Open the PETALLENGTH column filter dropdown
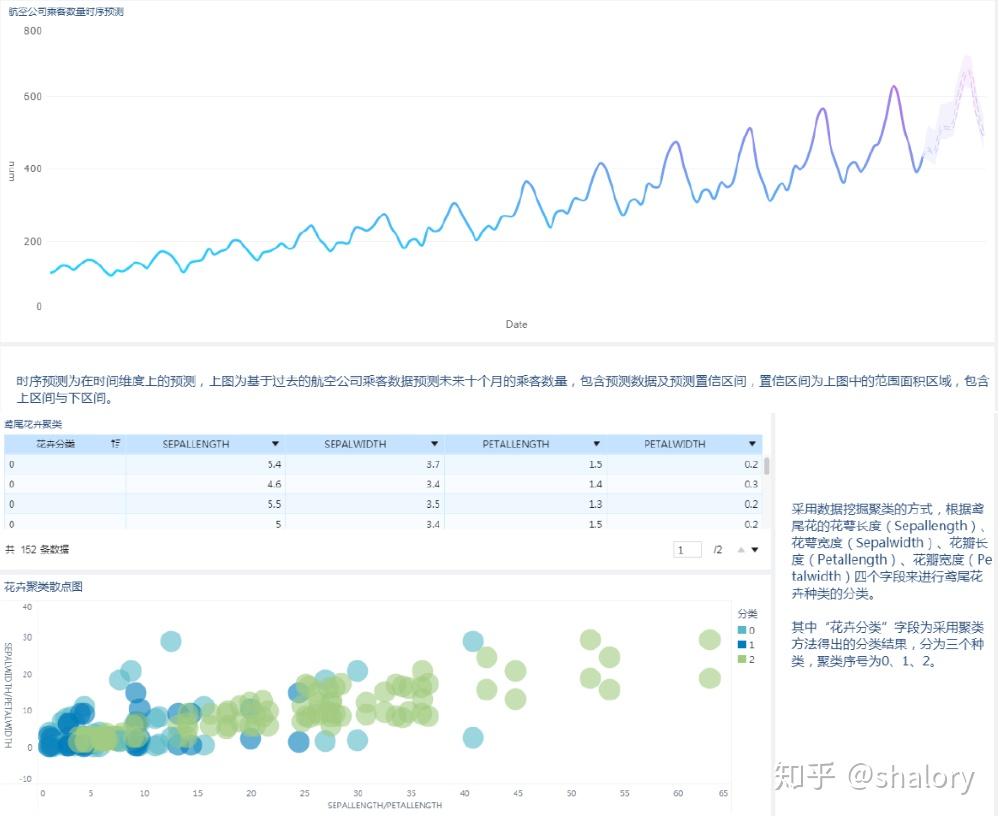1000x822 pixels. (596, 443)
